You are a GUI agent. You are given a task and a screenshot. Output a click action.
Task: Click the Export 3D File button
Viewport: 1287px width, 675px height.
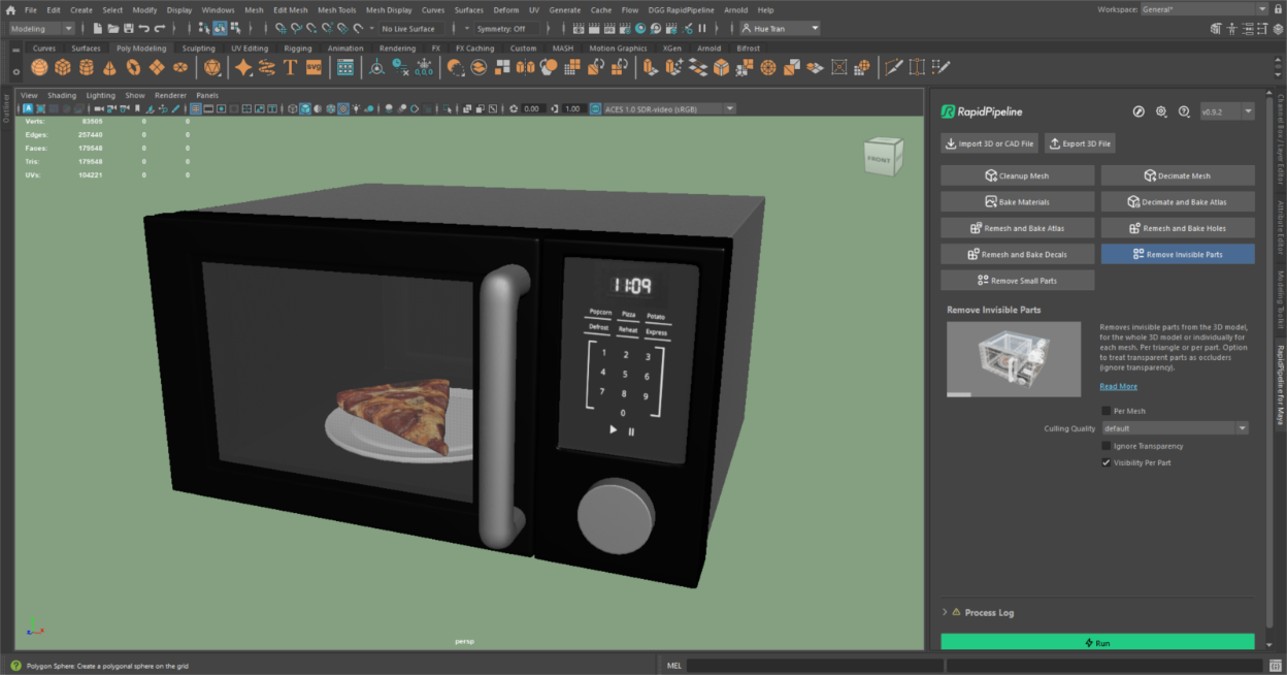(1080, 144)
